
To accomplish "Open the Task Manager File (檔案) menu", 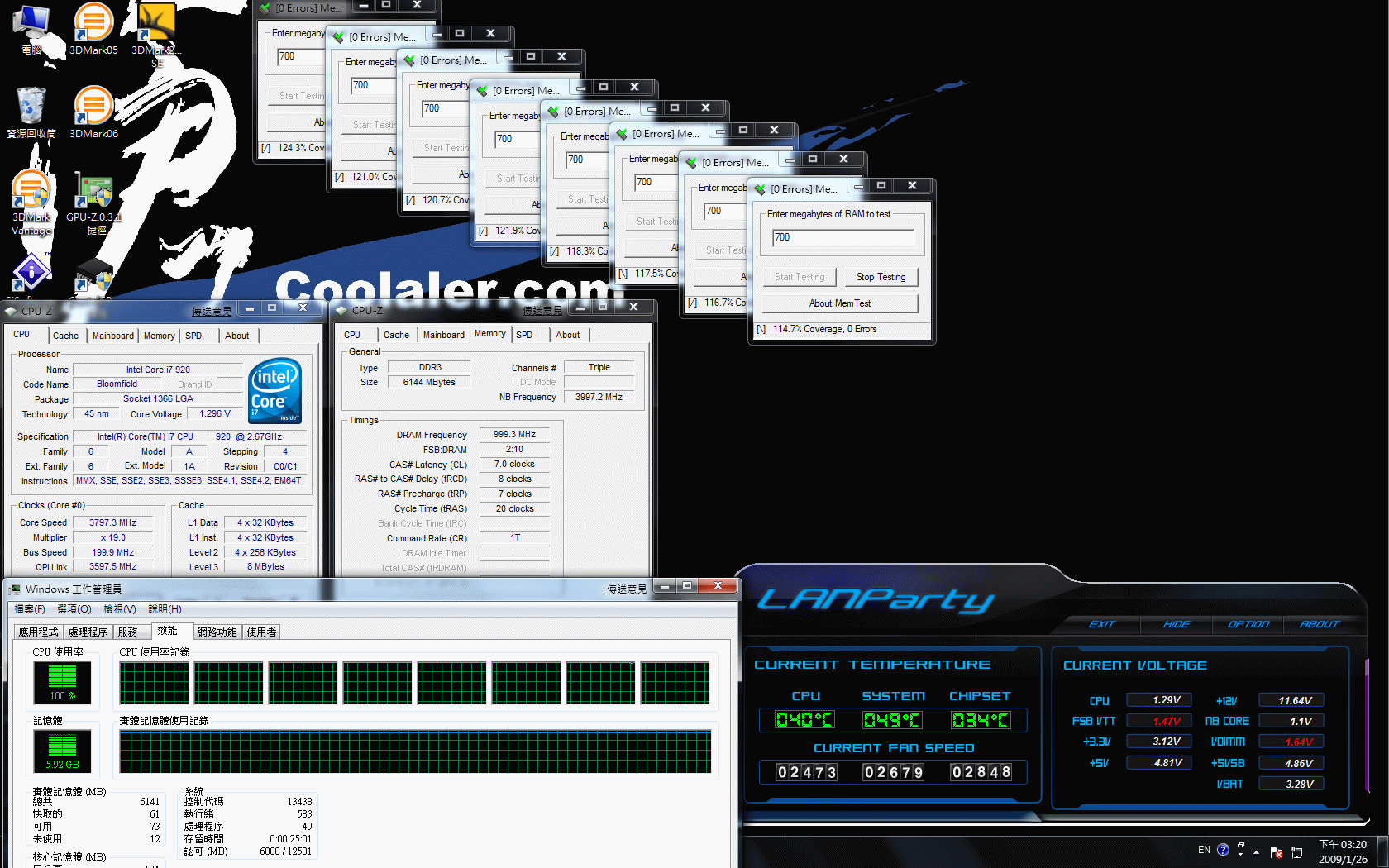I will click(x=30, y=609).
